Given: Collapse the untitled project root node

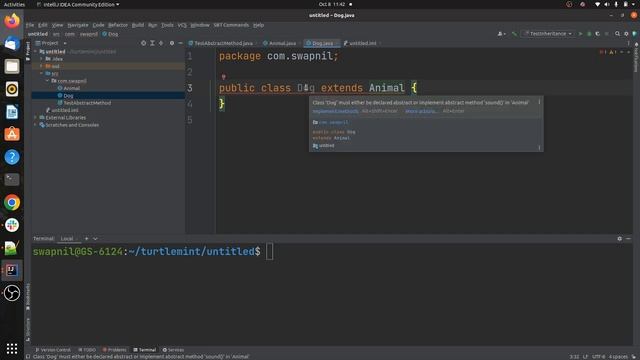Looking at the screenshot, I should pos(36,51).
